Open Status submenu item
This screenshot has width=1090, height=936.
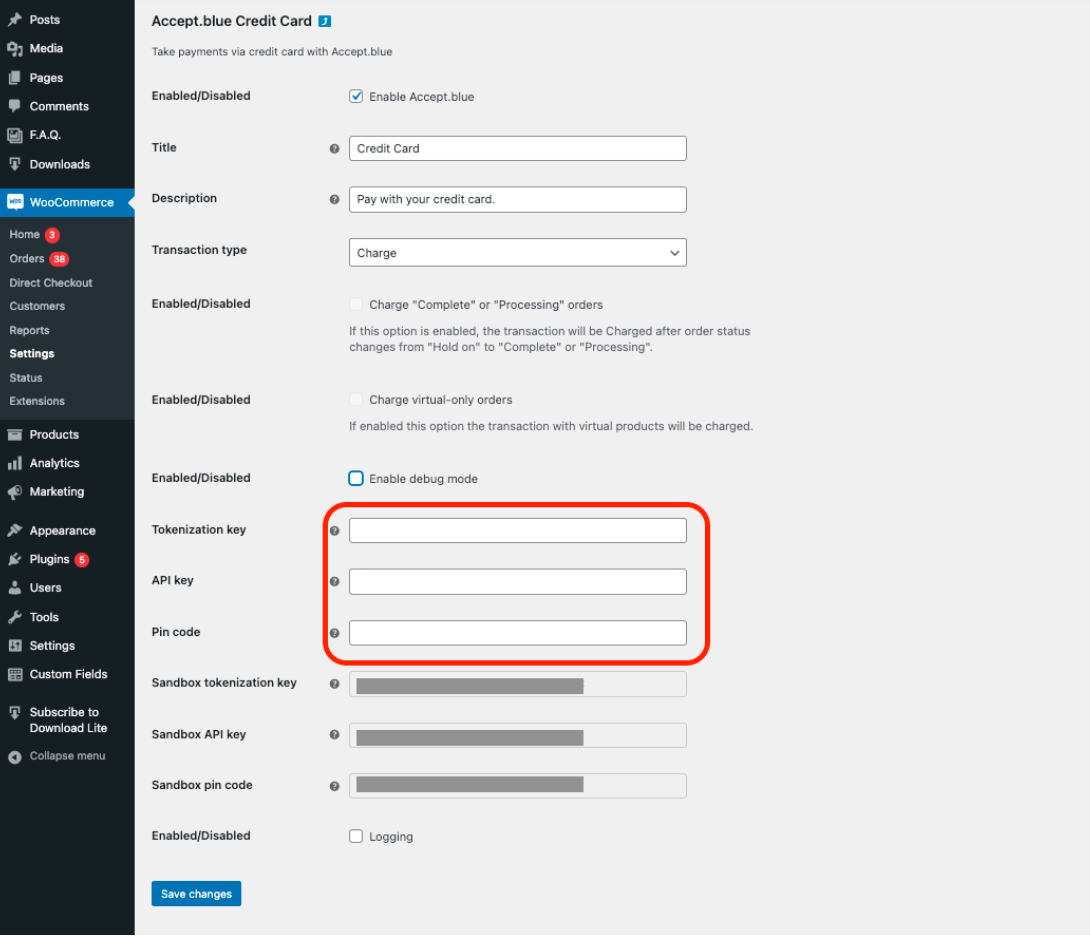click(26, 378)
